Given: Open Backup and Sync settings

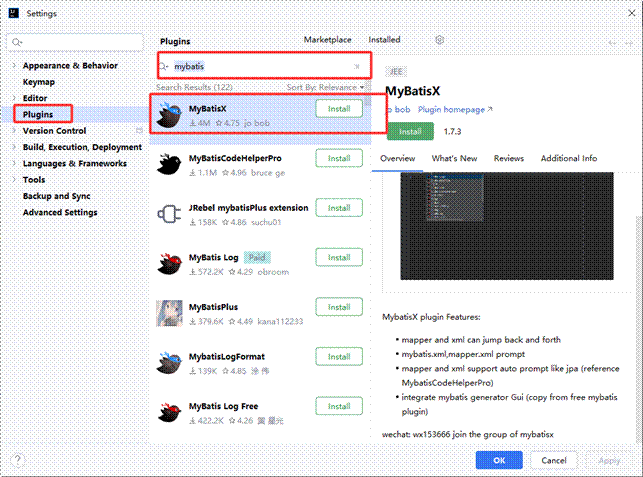Looking at the screenshot, I should [x=56, y=196].
